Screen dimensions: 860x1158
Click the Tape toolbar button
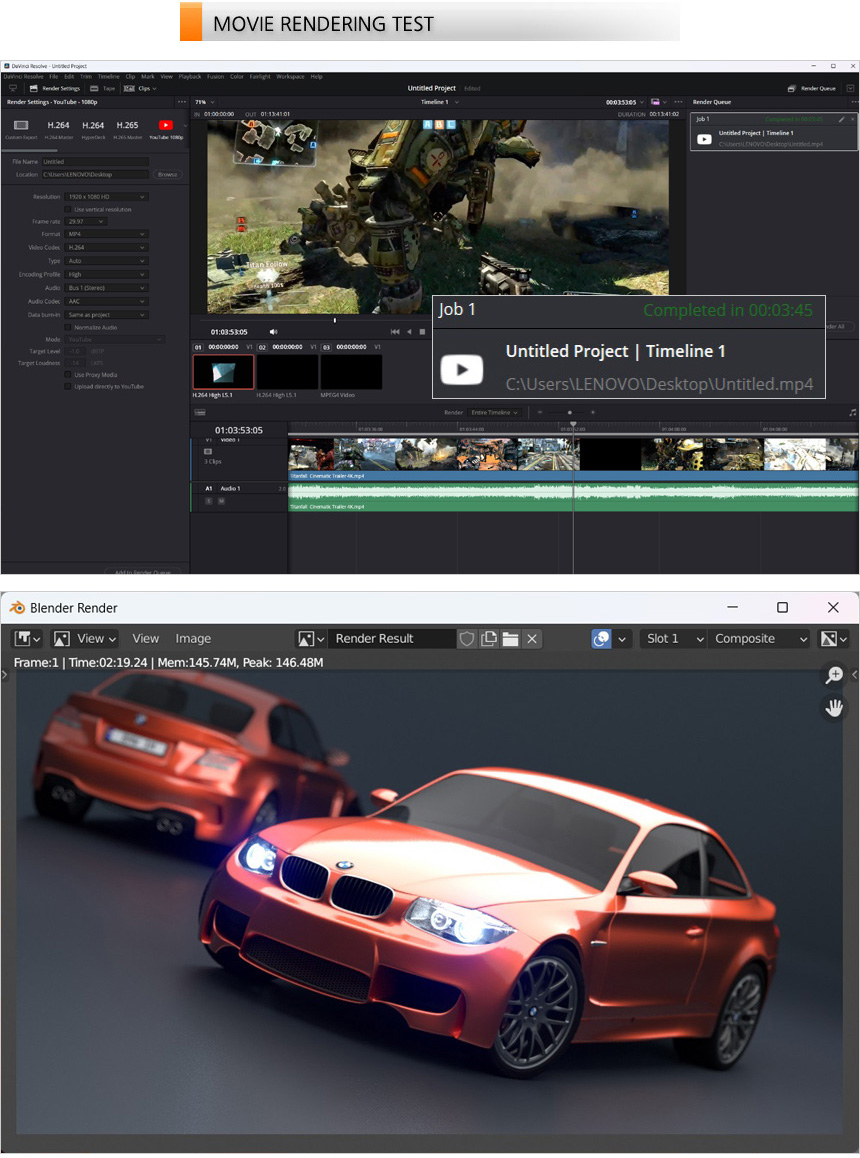(103, 89)
